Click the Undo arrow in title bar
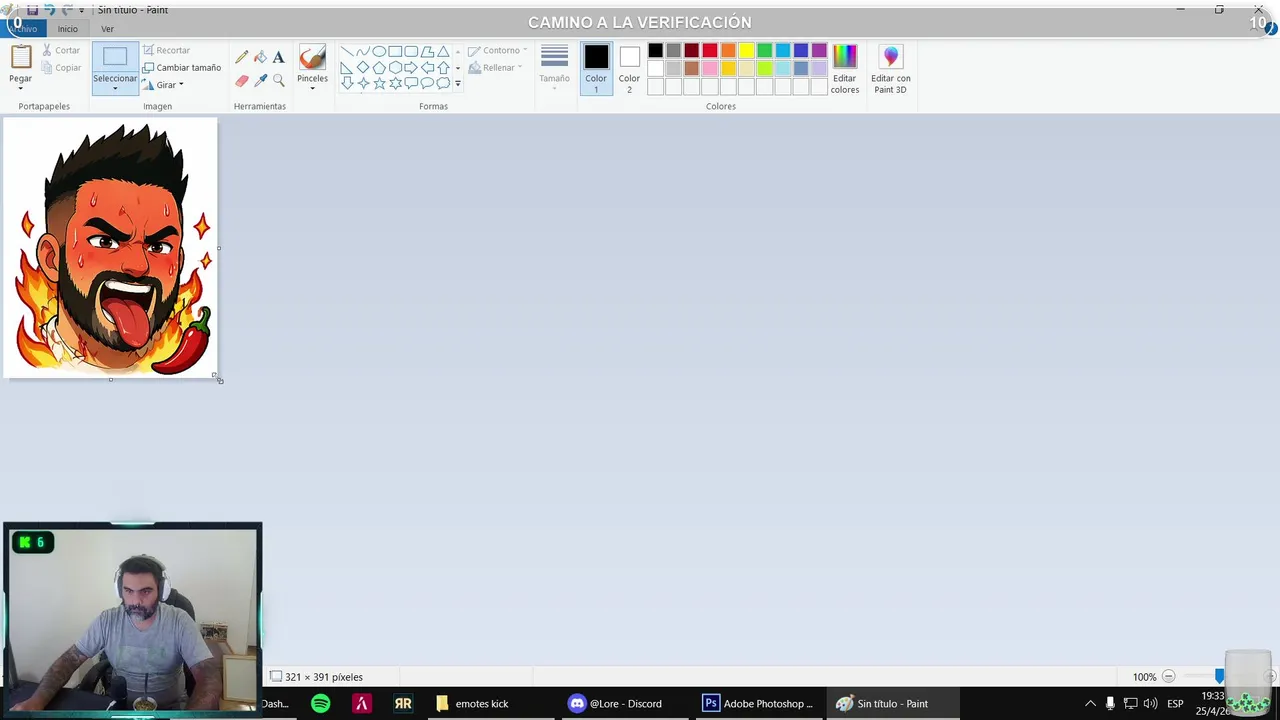Screen dimensions: 1280x720 (x=49, y=9)
